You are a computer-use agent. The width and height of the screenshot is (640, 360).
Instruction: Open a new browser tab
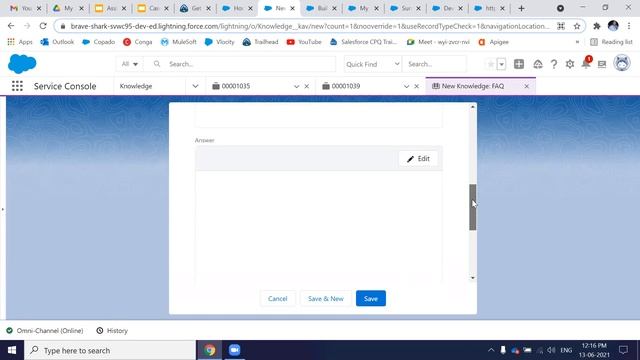pyautogui.click(x=521, y=8)
